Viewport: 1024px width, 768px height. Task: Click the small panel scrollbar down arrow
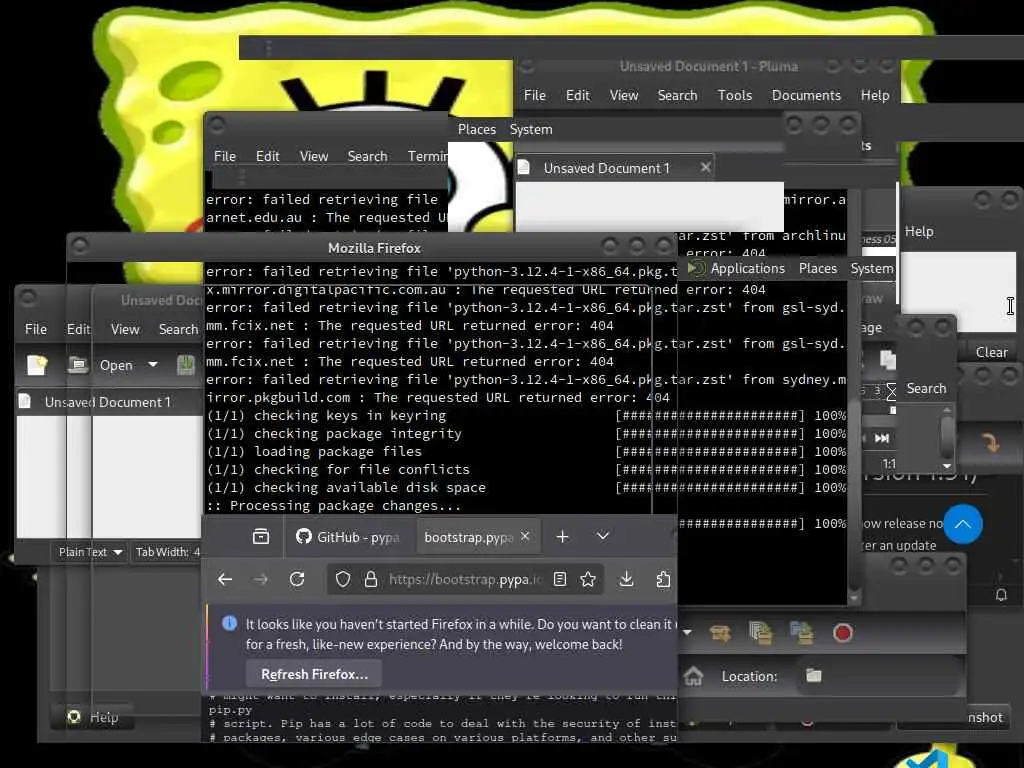coord(947,466)
